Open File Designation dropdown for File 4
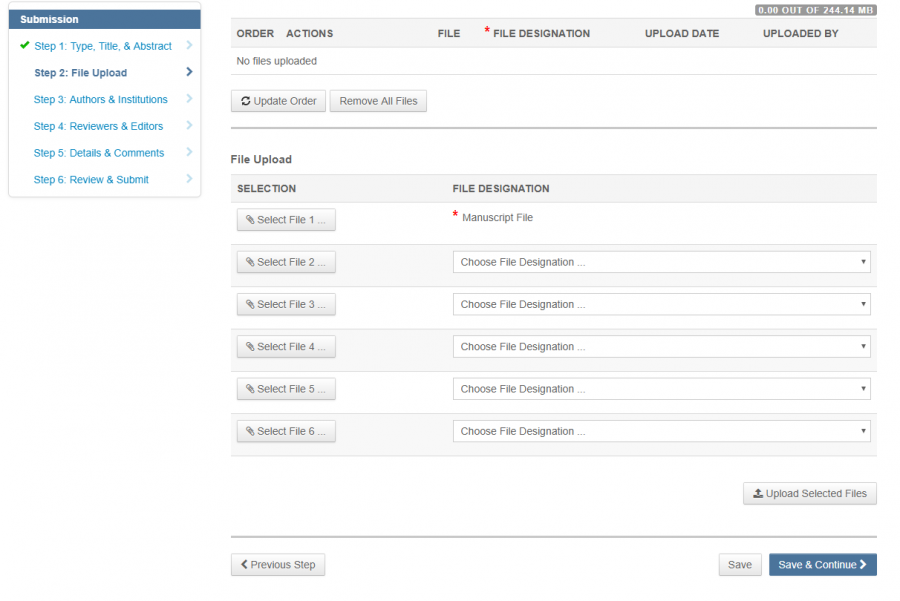900x601 pixels. click(x=661, y=347)
